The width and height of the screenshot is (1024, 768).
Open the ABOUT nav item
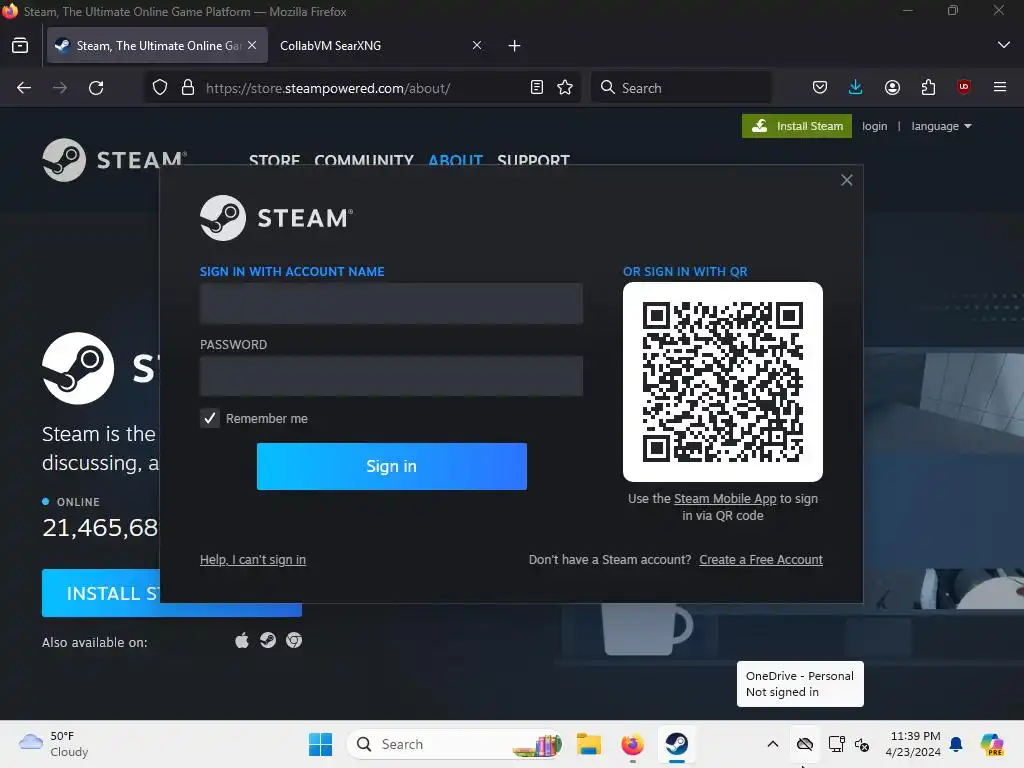click(455, 159)
